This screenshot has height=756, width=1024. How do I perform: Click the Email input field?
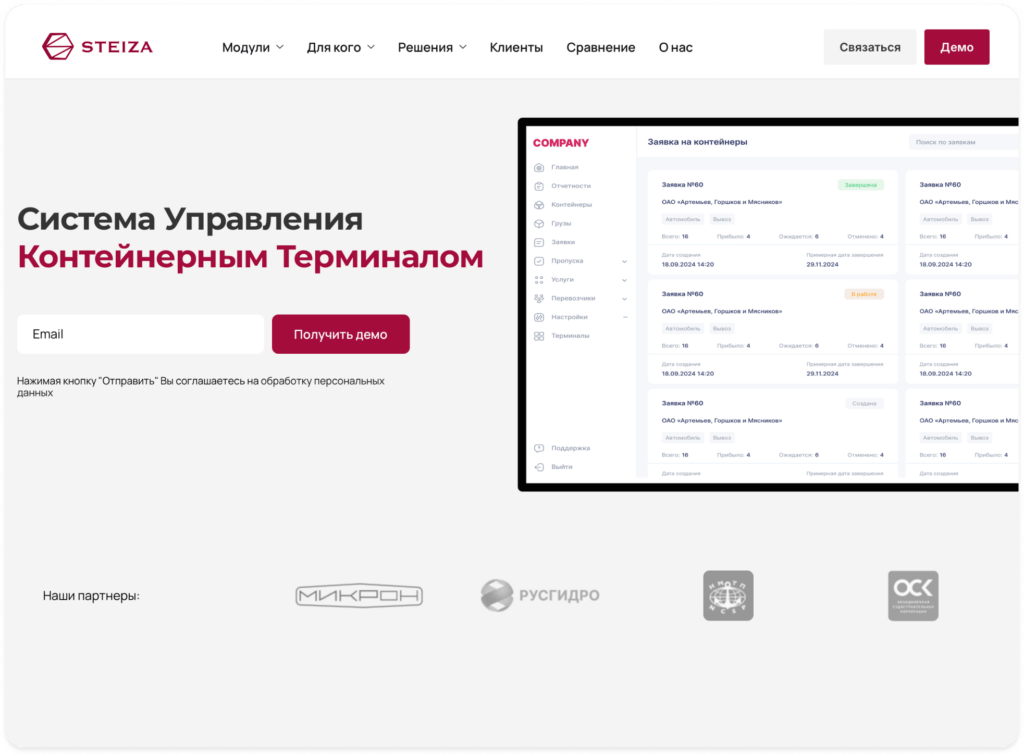tap(140, 334)
